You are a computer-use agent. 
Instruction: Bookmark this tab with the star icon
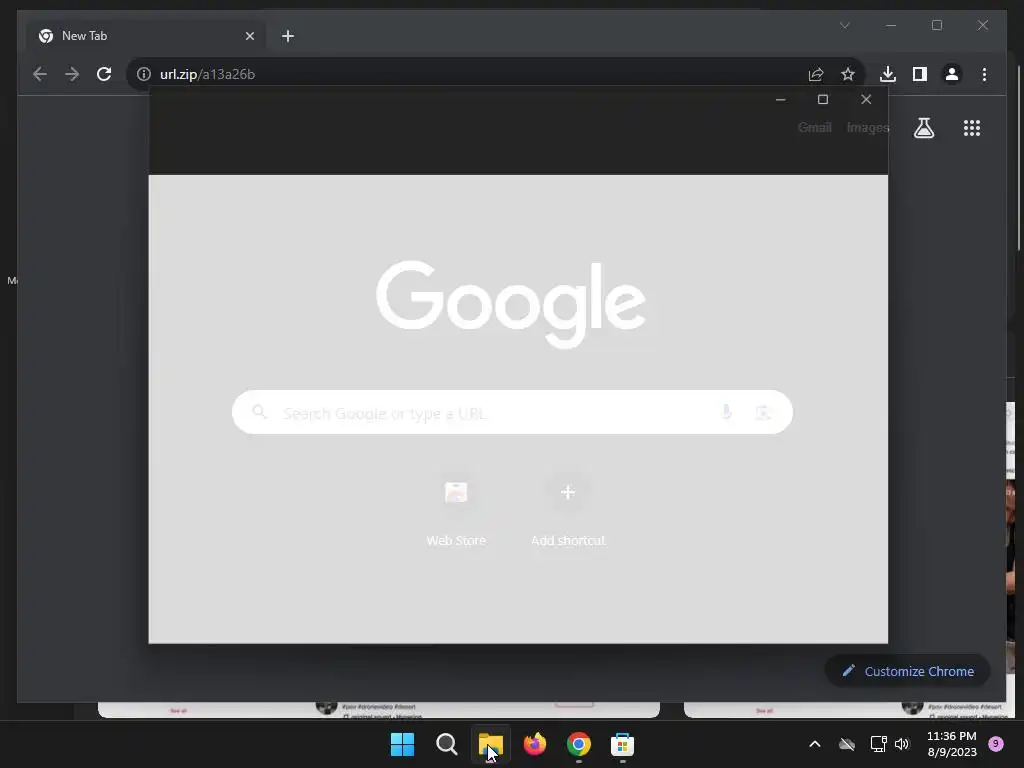point(848,74)
